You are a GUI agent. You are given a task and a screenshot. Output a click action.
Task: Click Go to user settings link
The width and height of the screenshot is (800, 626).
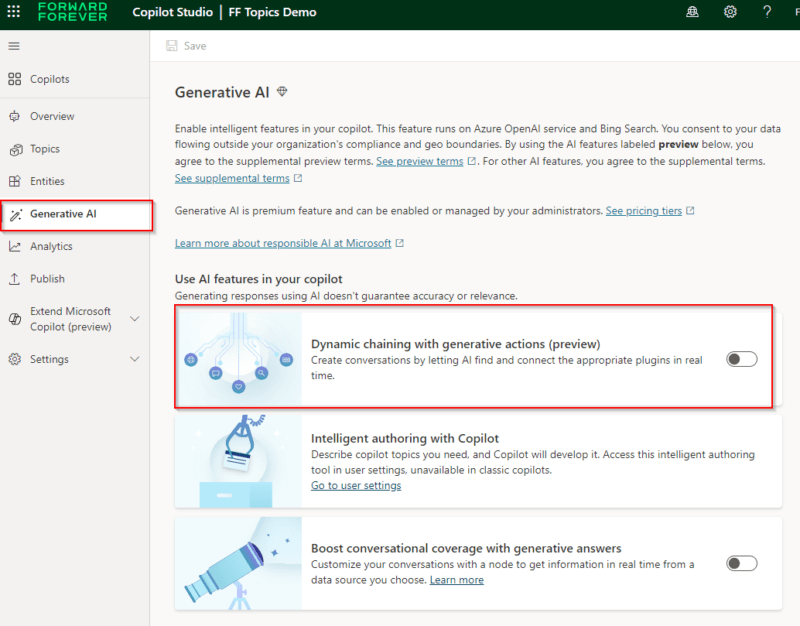[x=356, y=485]
